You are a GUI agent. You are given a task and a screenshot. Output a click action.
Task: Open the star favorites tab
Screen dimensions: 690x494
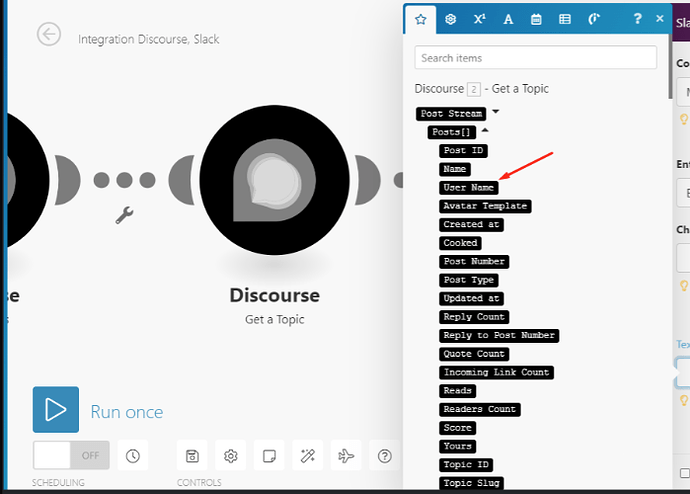coord(421,19)
